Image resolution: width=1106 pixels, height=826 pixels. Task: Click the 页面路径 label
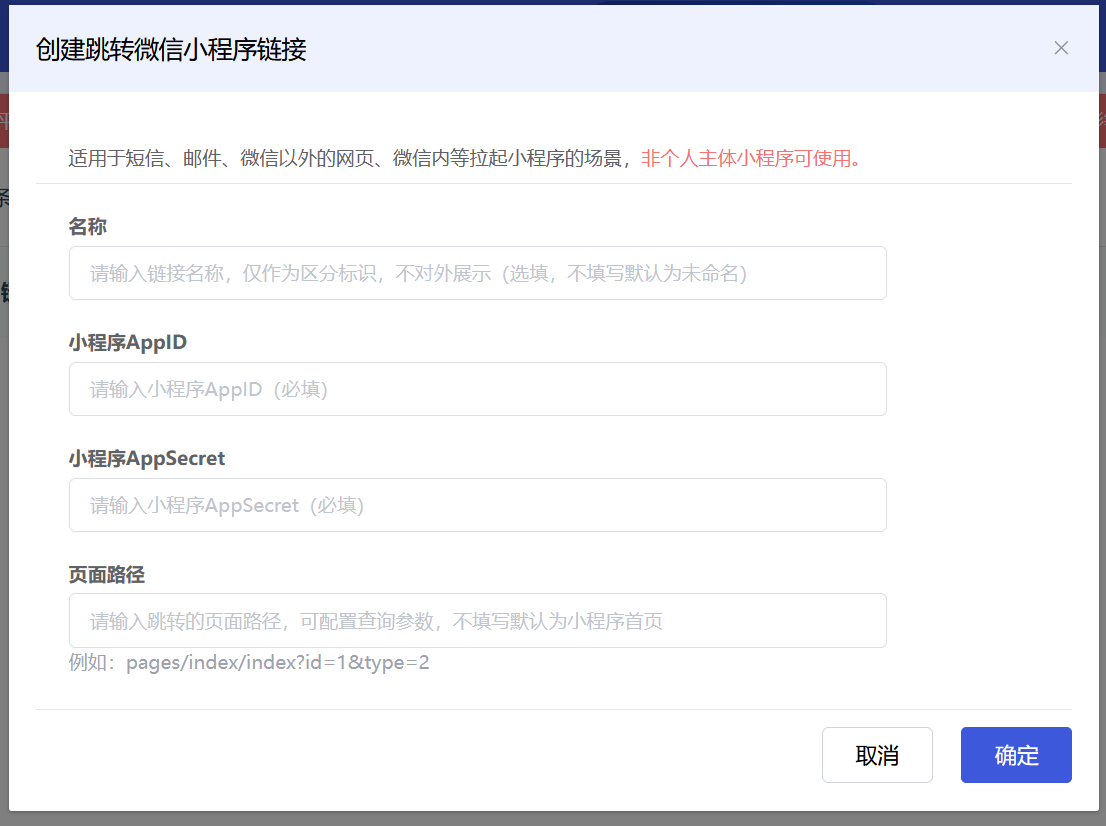pyautogui.click(x=107, y=575)
